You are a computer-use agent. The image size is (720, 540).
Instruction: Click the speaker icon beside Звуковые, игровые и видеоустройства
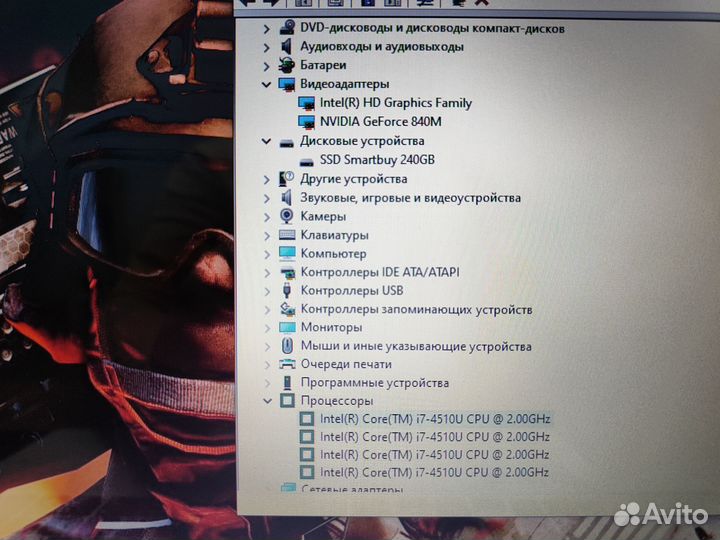[x=287, y=198]
